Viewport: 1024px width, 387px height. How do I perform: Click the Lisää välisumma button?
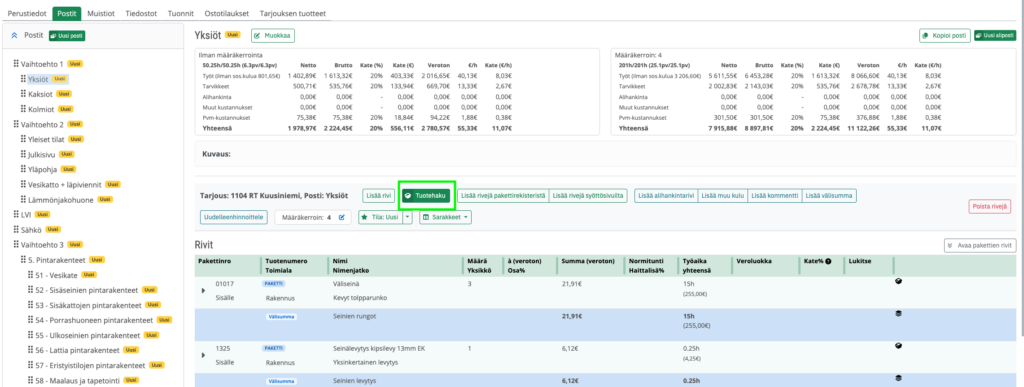coord(829,195)
